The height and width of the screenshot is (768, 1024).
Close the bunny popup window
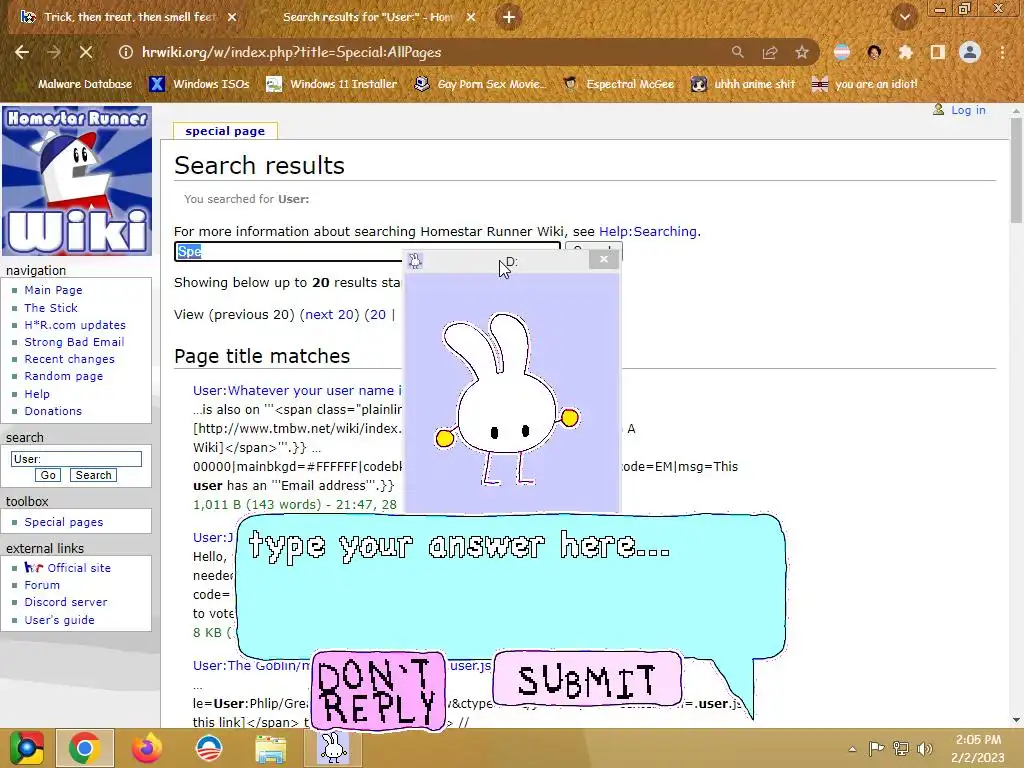(x=603, y=259)
